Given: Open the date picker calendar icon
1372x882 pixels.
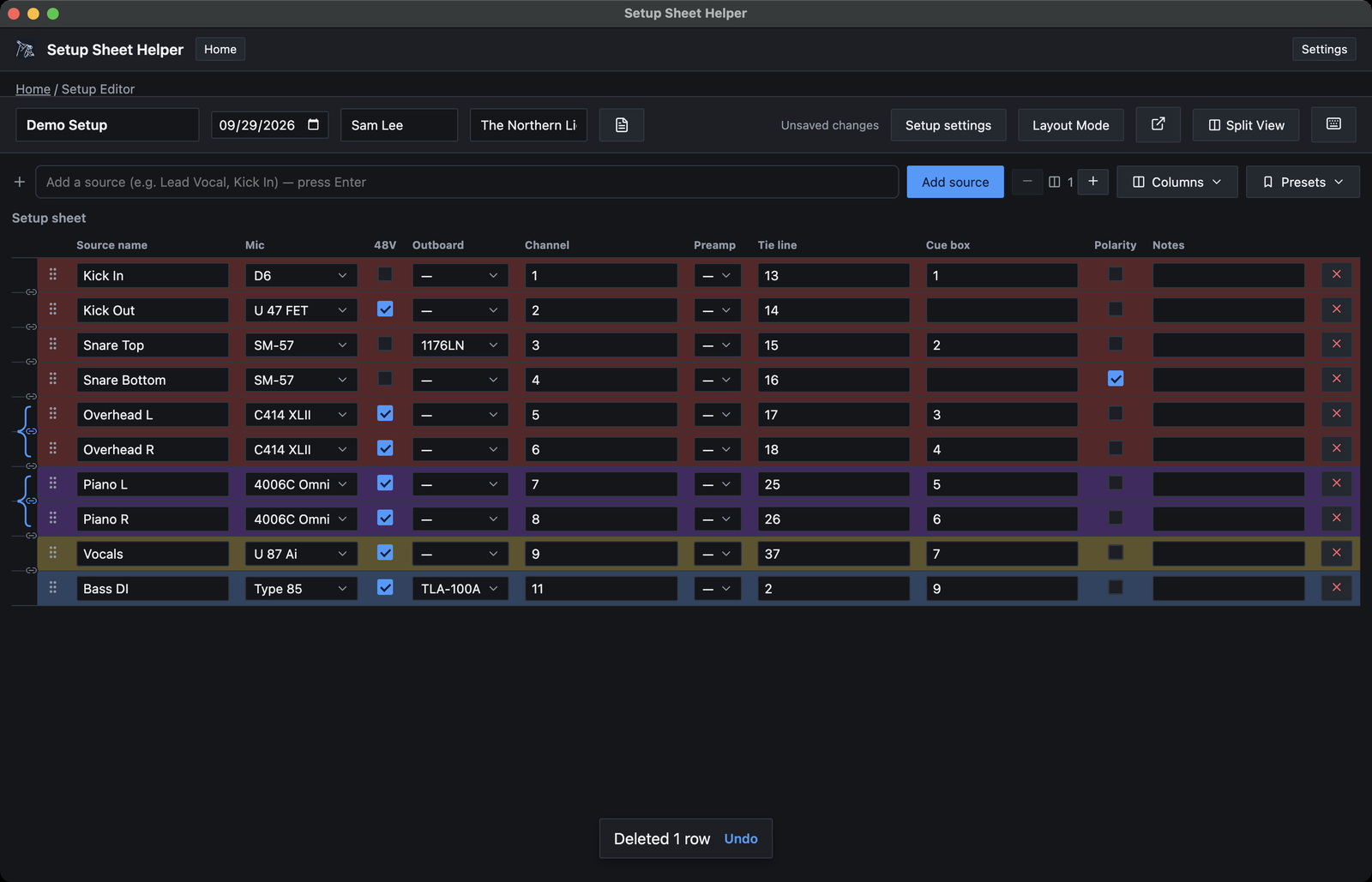Looking at the screenshot, I should pos(314,124).
